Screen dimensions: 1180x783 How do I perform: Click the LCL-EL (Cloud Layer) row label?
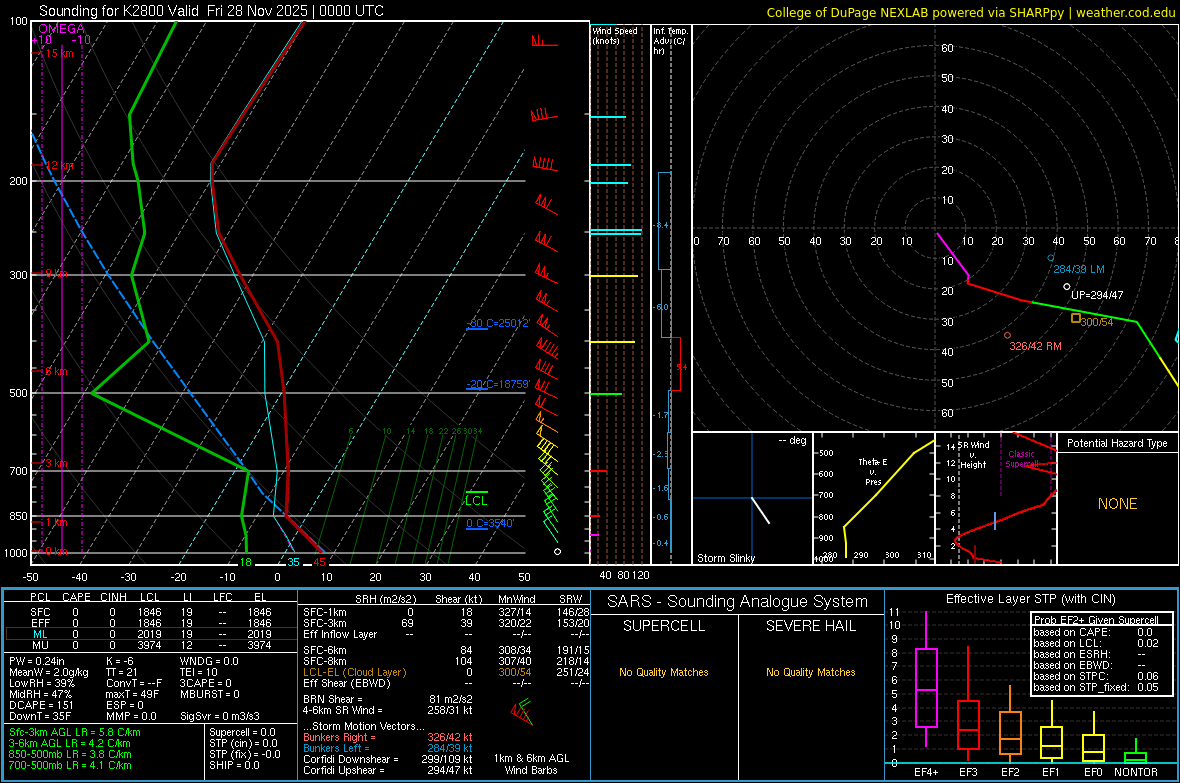click(354, 672)
